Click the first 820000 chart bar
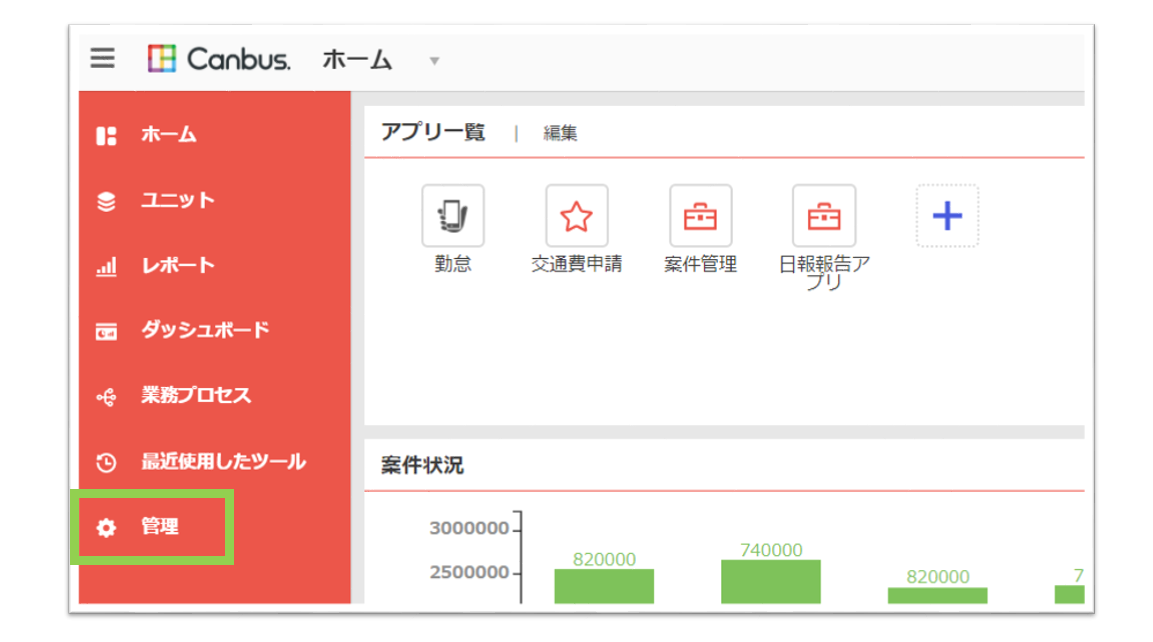This screenshot has height=642, width=1153. (604, 586)
